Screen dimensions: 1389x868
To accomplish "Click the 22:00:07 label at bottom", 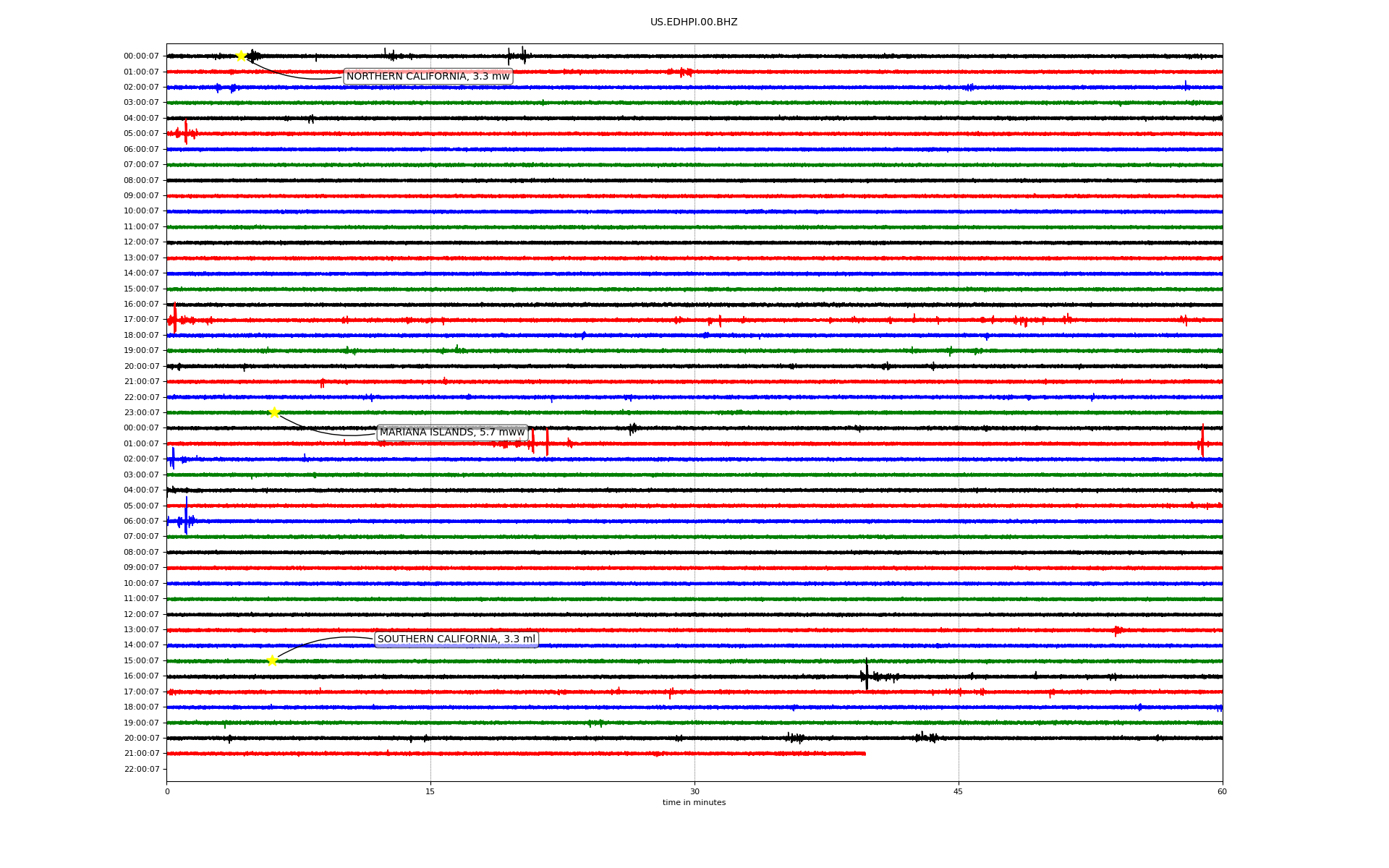I will pyautogui.click(x=141, y=769).
